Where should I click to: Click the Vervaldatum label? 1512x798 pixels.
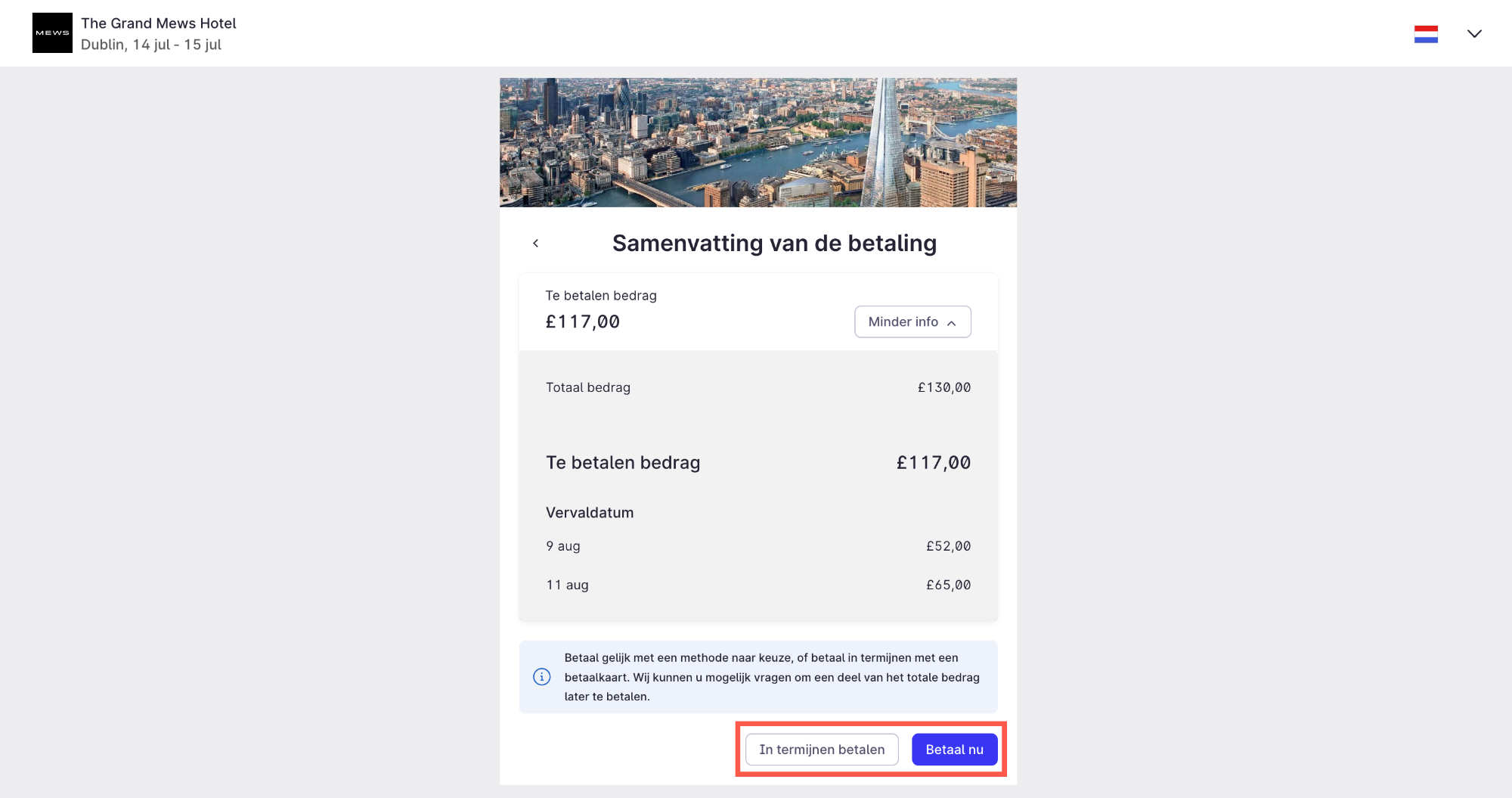[590, 513]
